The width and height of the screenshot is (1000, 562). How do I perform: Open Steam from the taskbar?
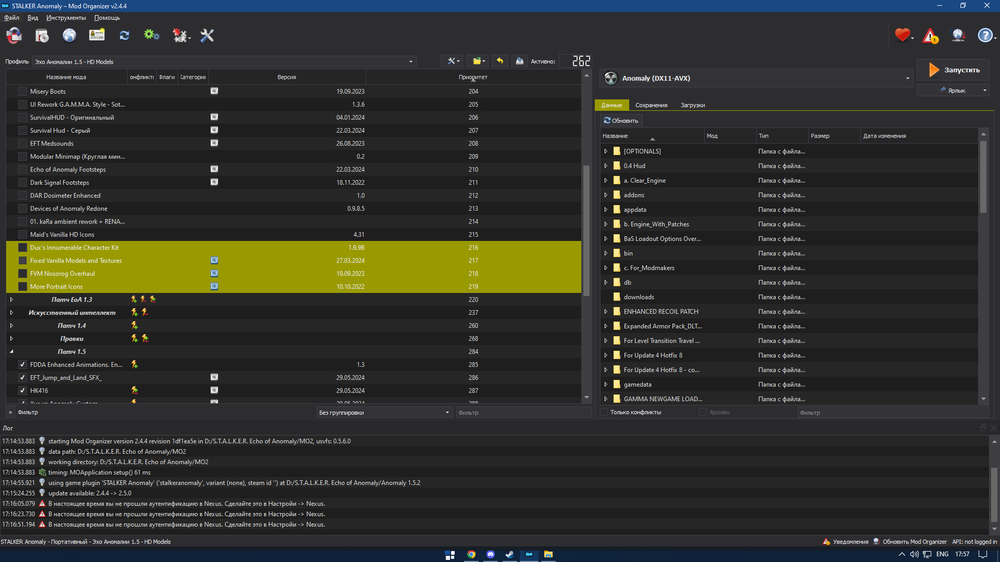click(x=510, y=554)
